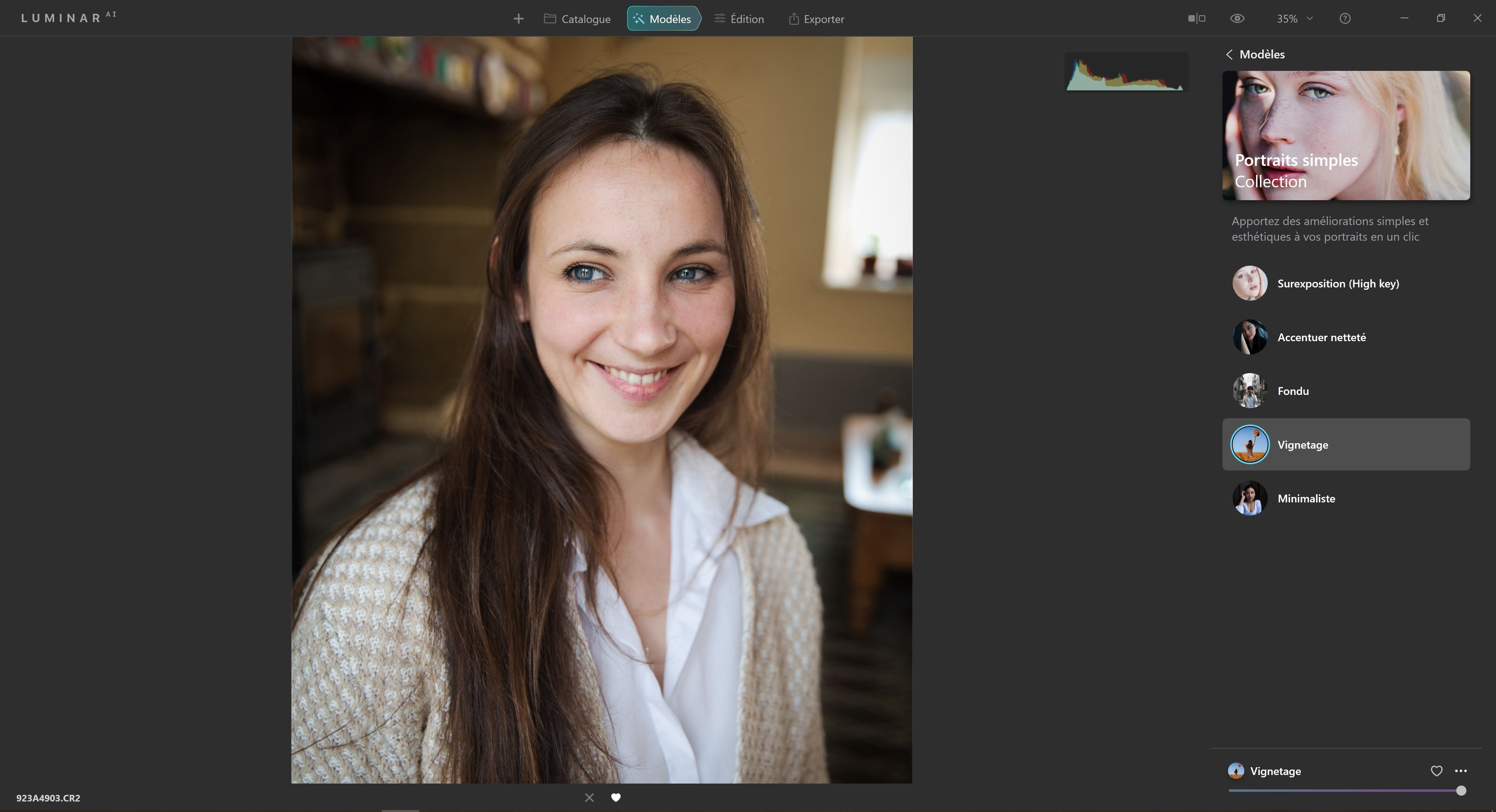Screen dimensions: 1496x812
Task: Switch to the Catalogue tab
Action: pyautogui.click(x=577, y=19)
